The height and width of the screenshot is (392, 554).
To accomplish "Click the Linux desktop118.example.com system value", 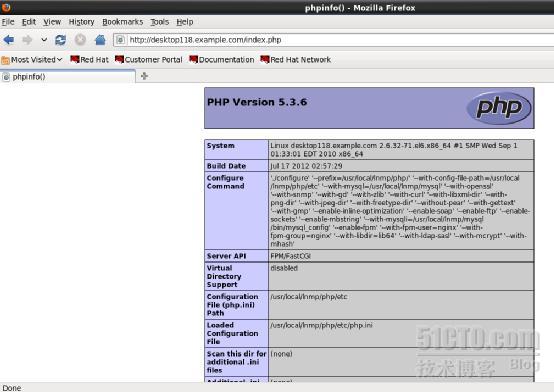I will click(x=394, y=150).
